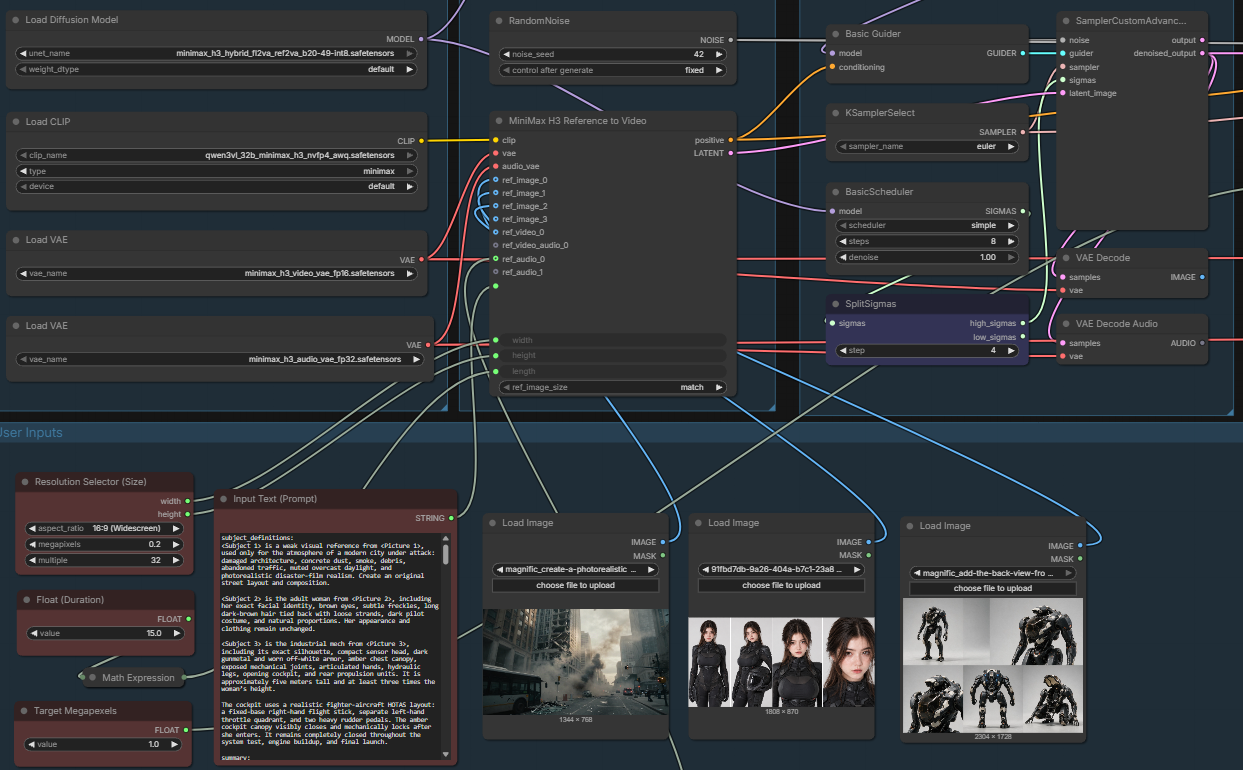1243x770 pixels.
Task: Click the Float (Duration) value 15.0 field
Action: (x=105, y=633)
